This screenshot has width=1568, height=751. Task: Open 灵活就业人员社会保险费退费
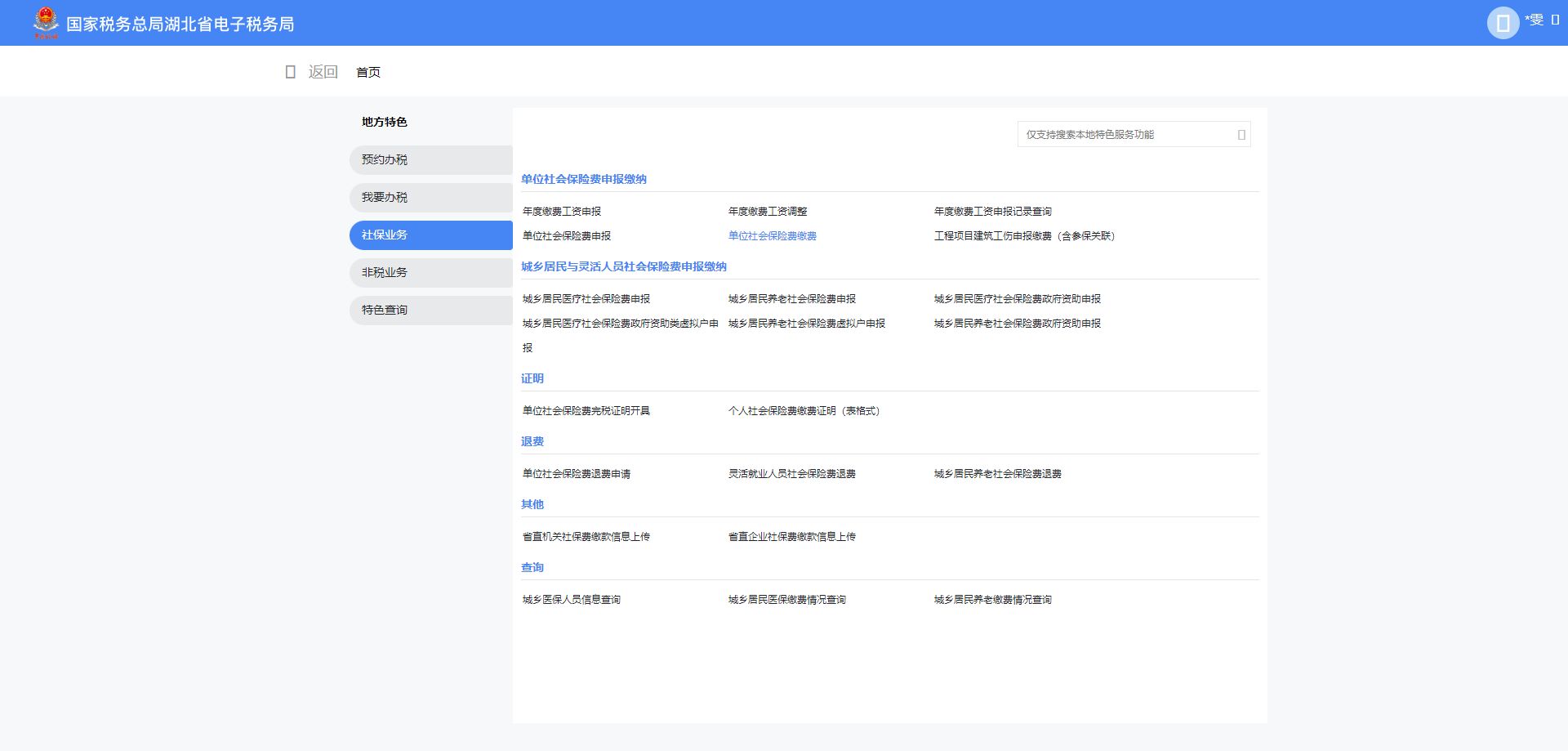[792, 474]
